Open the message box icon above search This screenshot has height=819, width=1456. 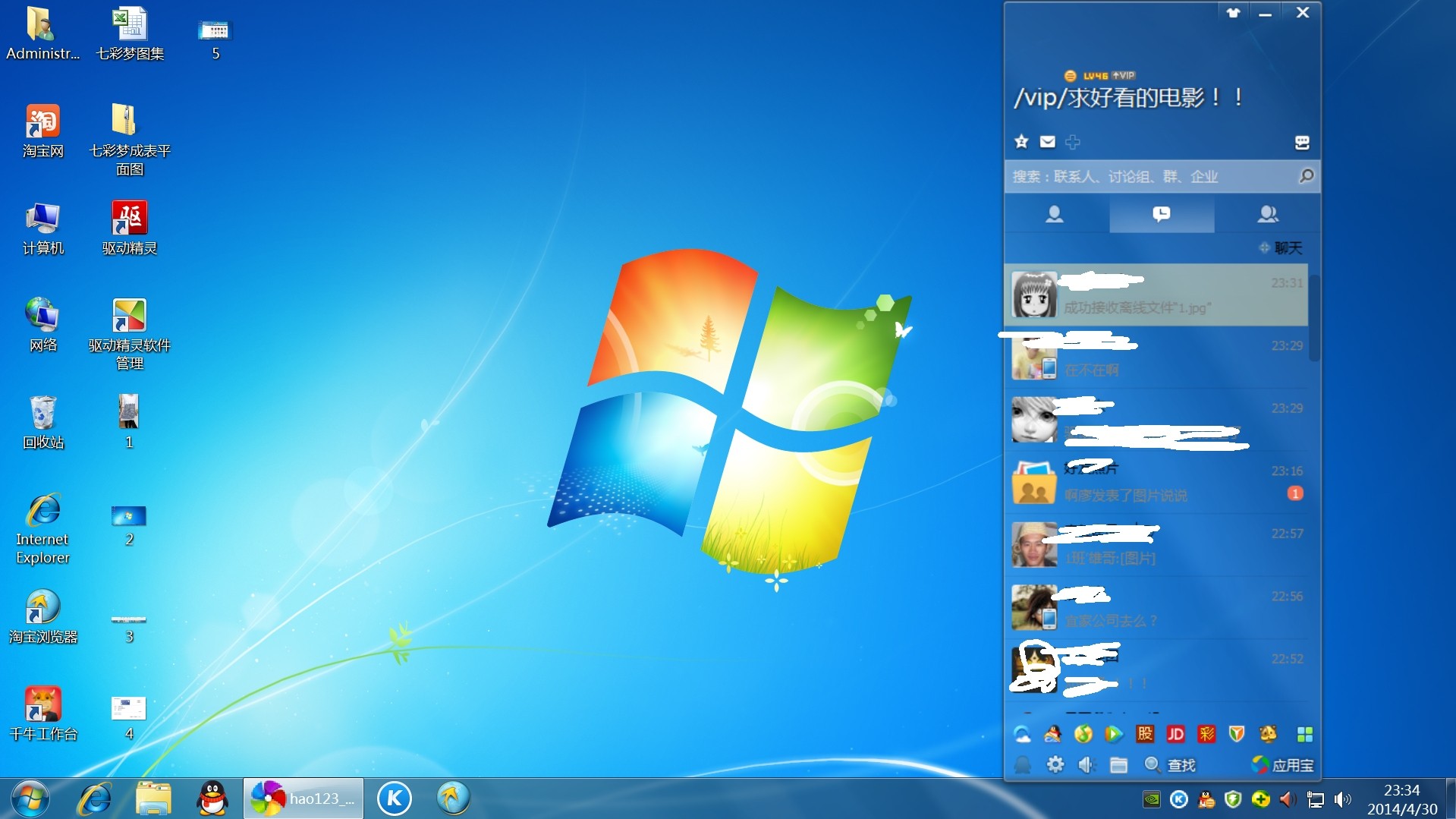(1302, 143)
